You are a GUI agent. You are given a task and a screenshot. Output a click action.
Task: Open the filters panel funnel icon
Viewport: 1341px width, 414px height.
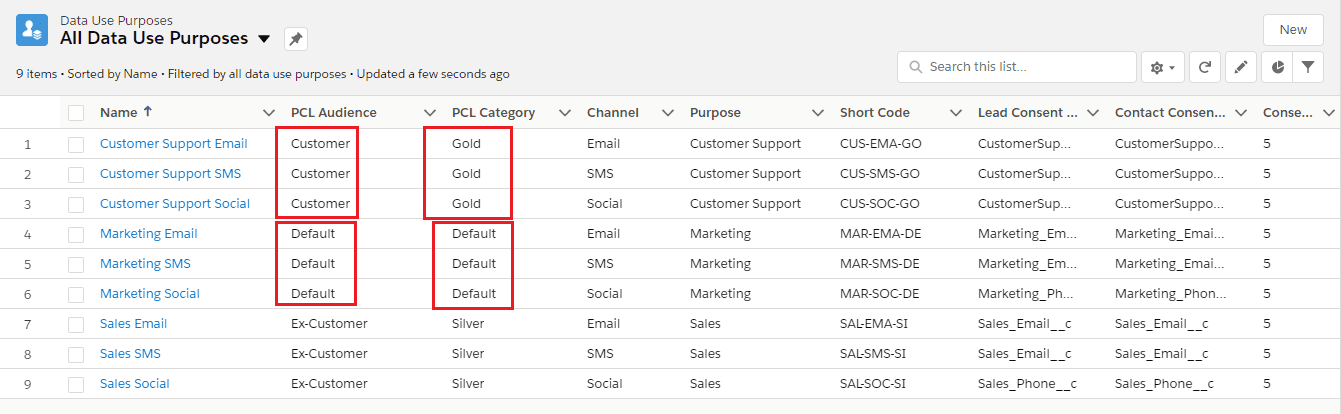(x=1307, y=67)
